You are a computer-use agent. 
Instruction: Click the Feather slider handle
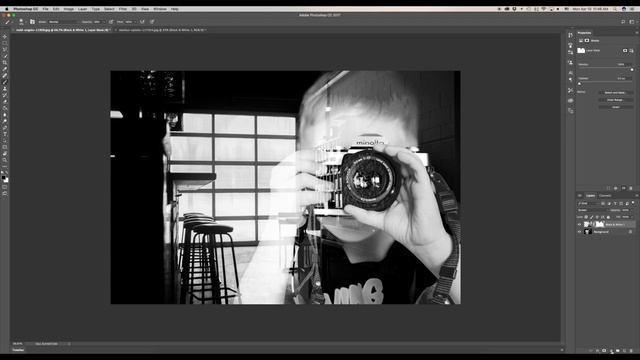pyautogui.click(x=579, y=84)
